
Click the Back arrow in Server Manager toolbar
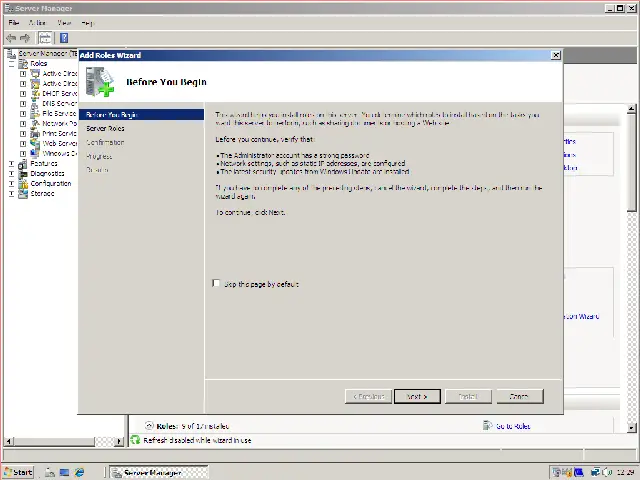click(11, 38)
